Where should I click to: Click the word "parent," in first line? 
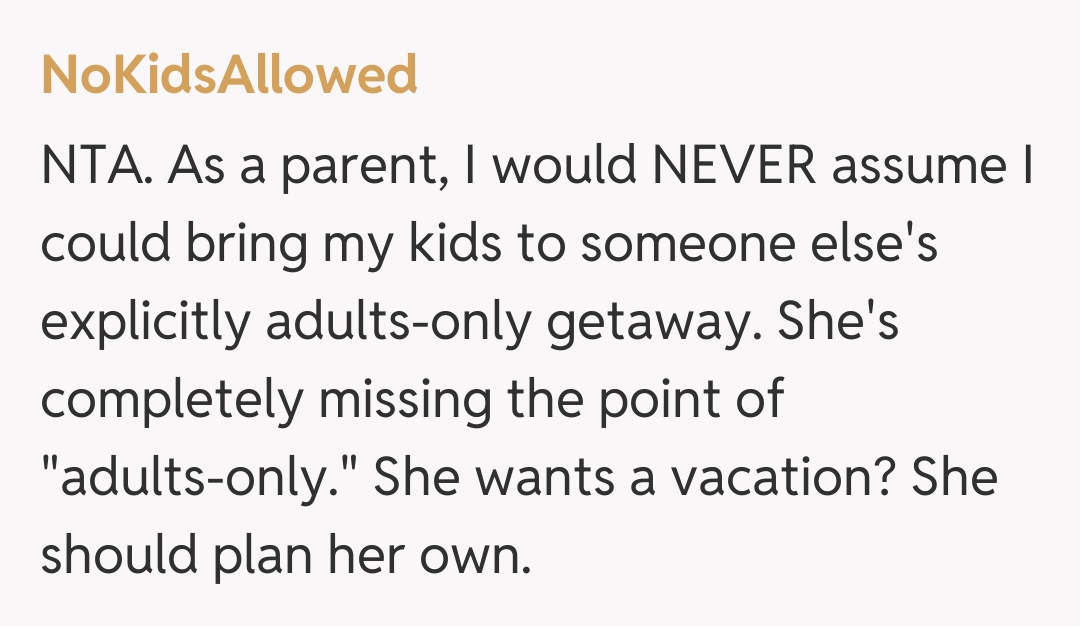[358, 167]
